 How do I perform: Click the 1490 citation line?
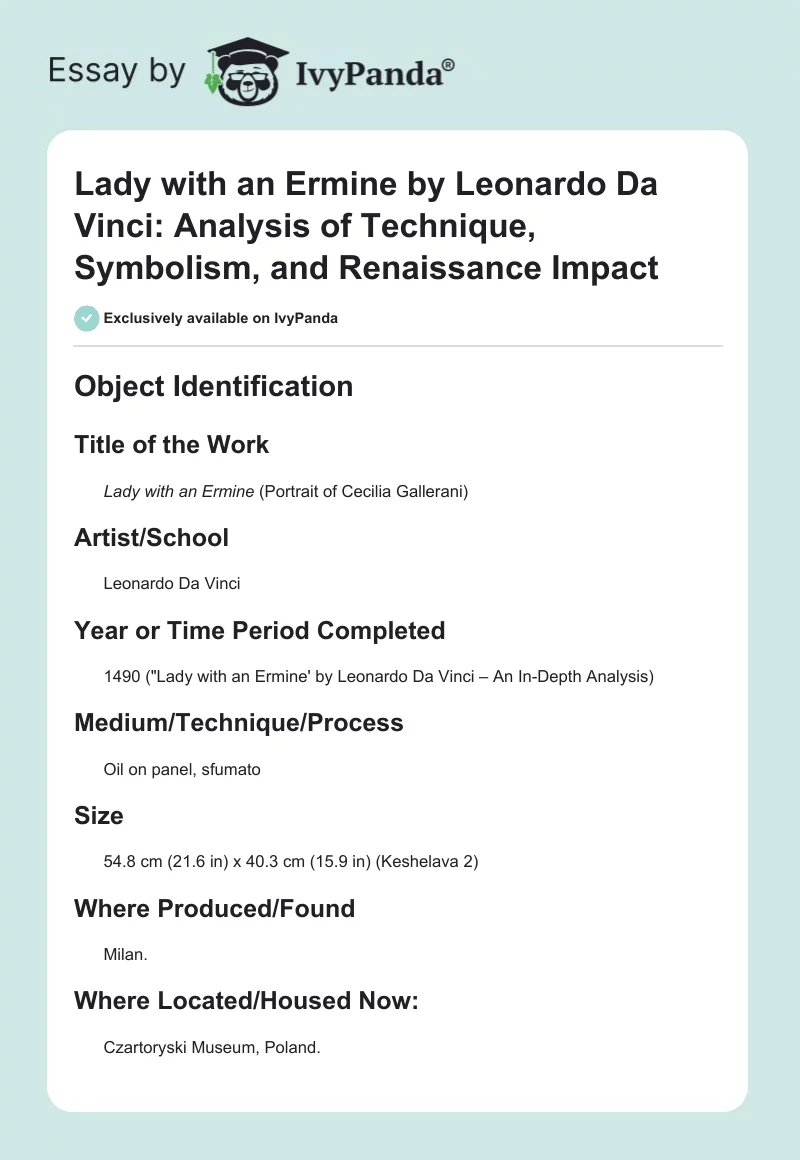pyautogui.click(x=378, y=677)
